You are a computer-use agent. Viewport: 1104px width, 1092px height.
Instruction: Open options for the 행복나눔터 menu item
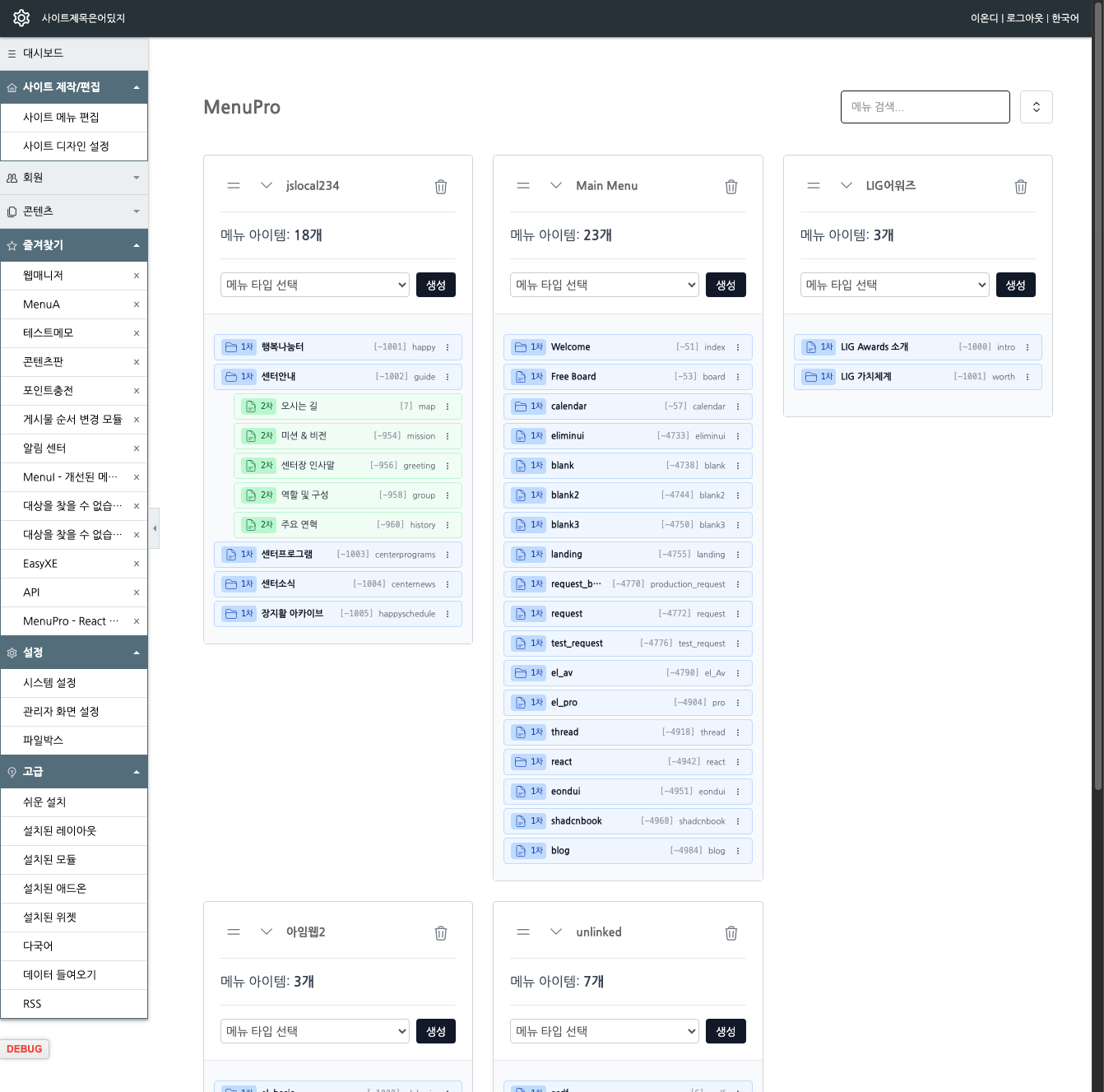pos(448,347)
